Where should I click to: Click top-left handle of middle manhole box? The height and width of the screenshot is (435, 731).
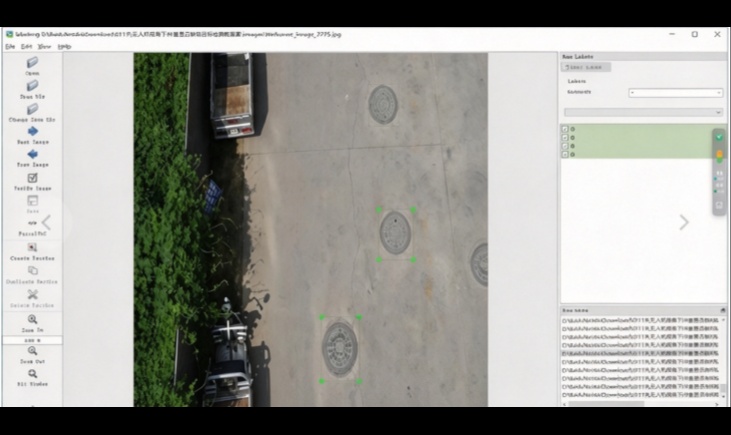click(x=379, y=210)
